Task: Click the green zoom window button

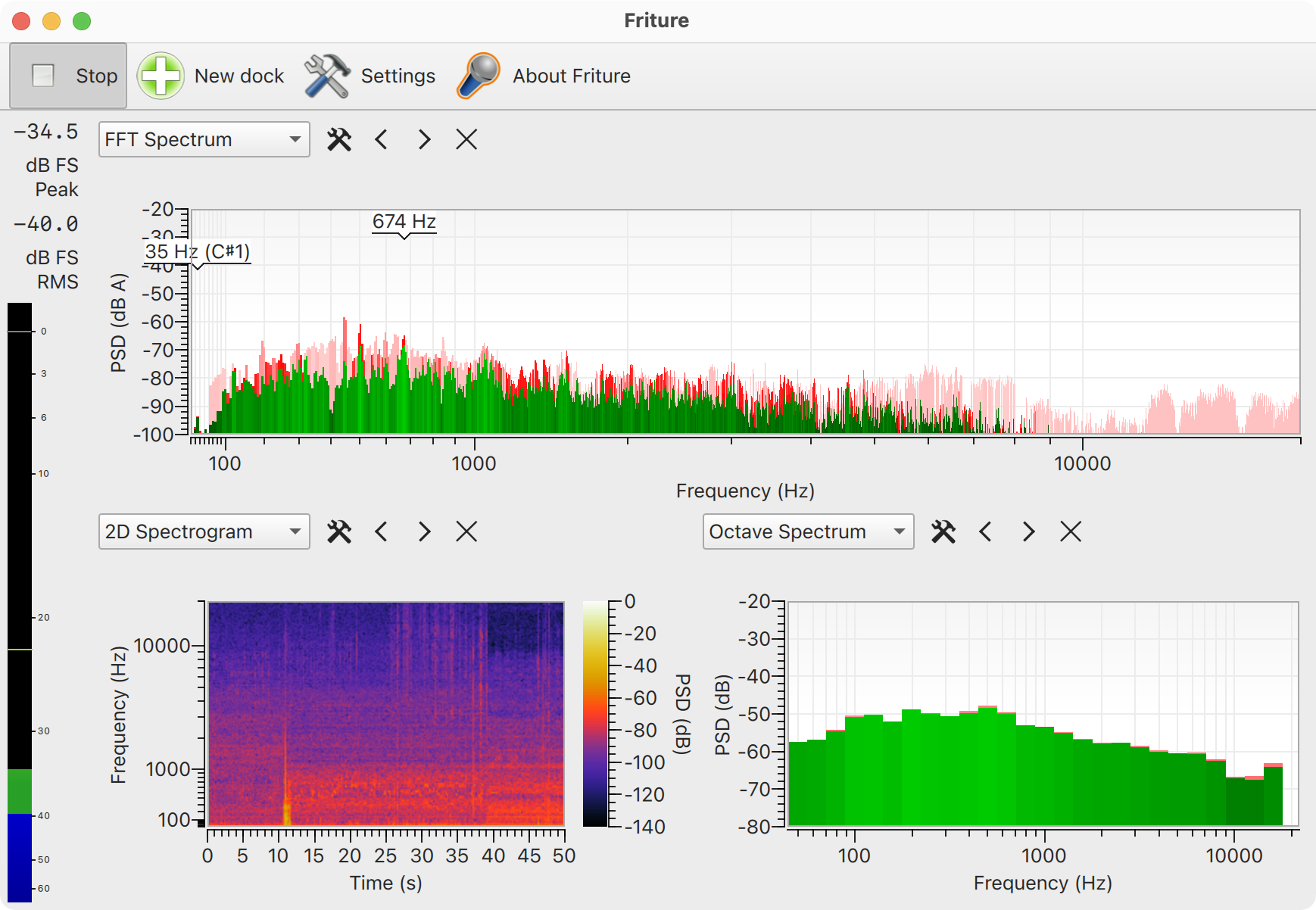Action: click(x=82, y=21)
